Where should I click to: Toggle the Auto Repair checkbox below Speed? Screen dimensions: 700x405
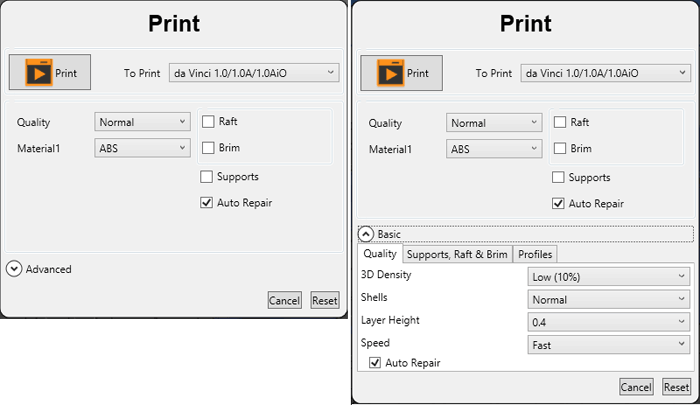375,363
